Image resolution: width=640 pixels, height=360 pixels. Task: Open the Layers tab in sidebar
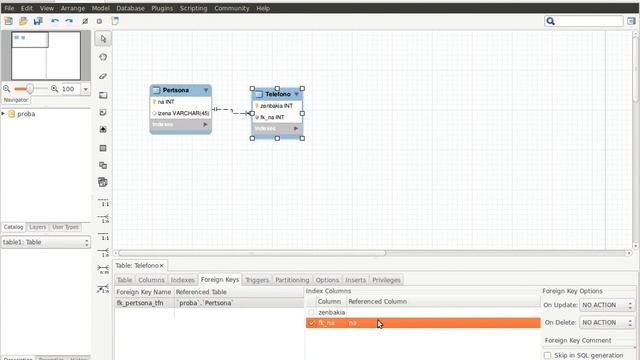point(38,227)
